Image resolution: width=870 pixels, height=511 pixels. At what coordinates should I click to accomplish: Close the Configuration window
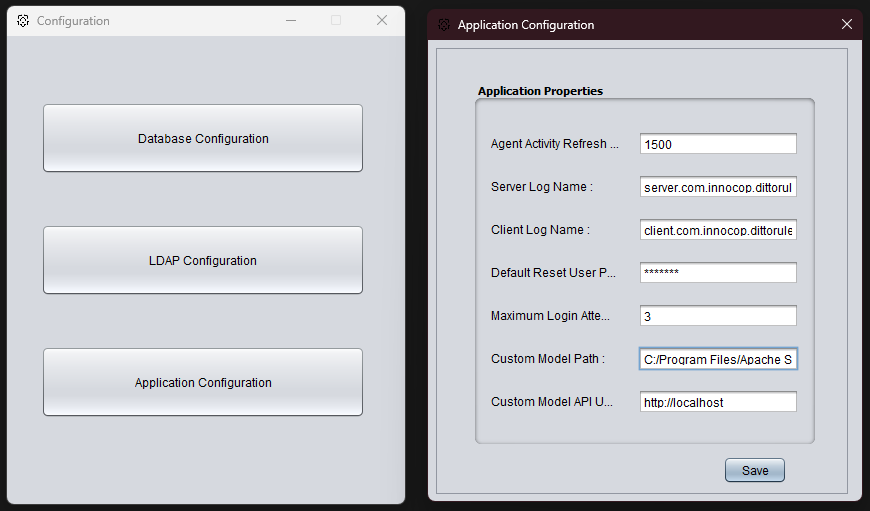pyautogui.click(x=382, y=21)
